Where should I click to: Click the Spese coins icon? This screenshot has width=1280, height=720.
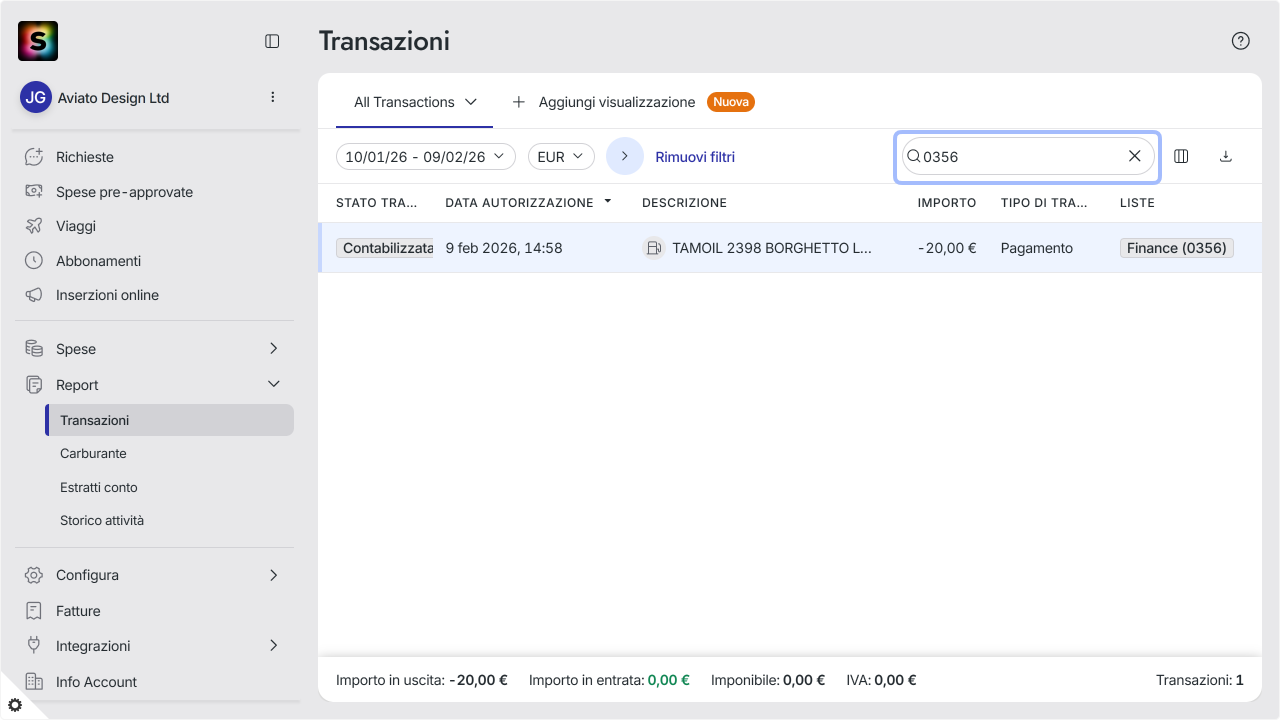click(x=34, y=349)
